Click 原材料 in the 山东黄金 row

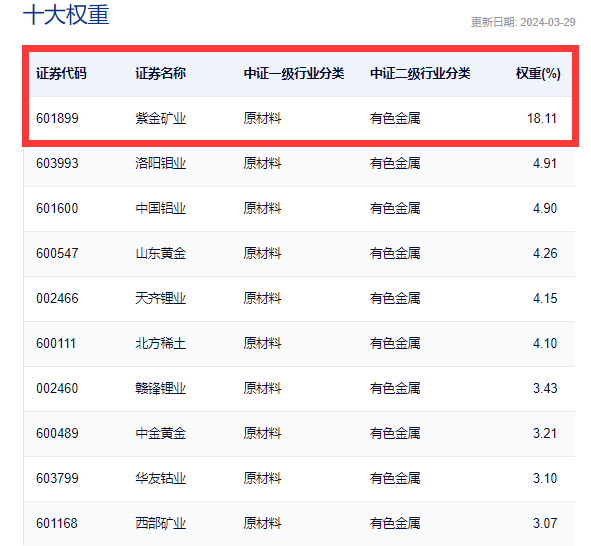point(262,253)
